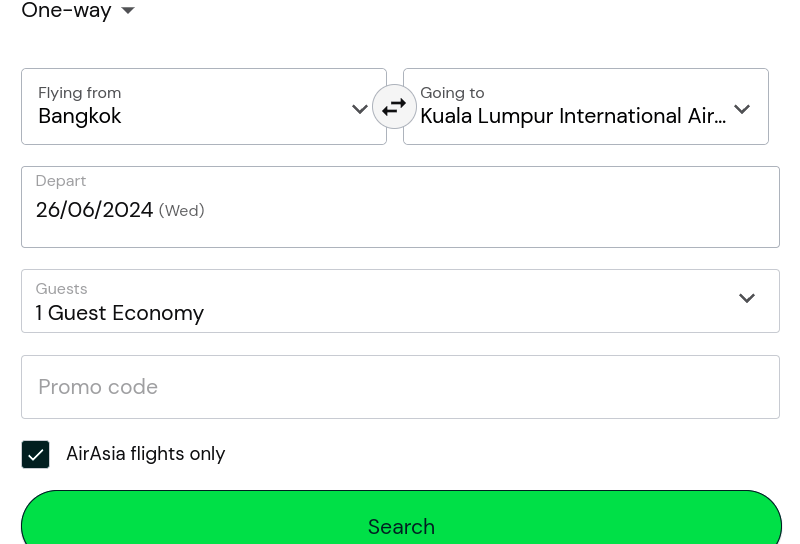Click 'Kuala Lumpur International Air...' destination text
Image resolution: width=800 pixels, height=544 pixels.
[x=573, y=116]
